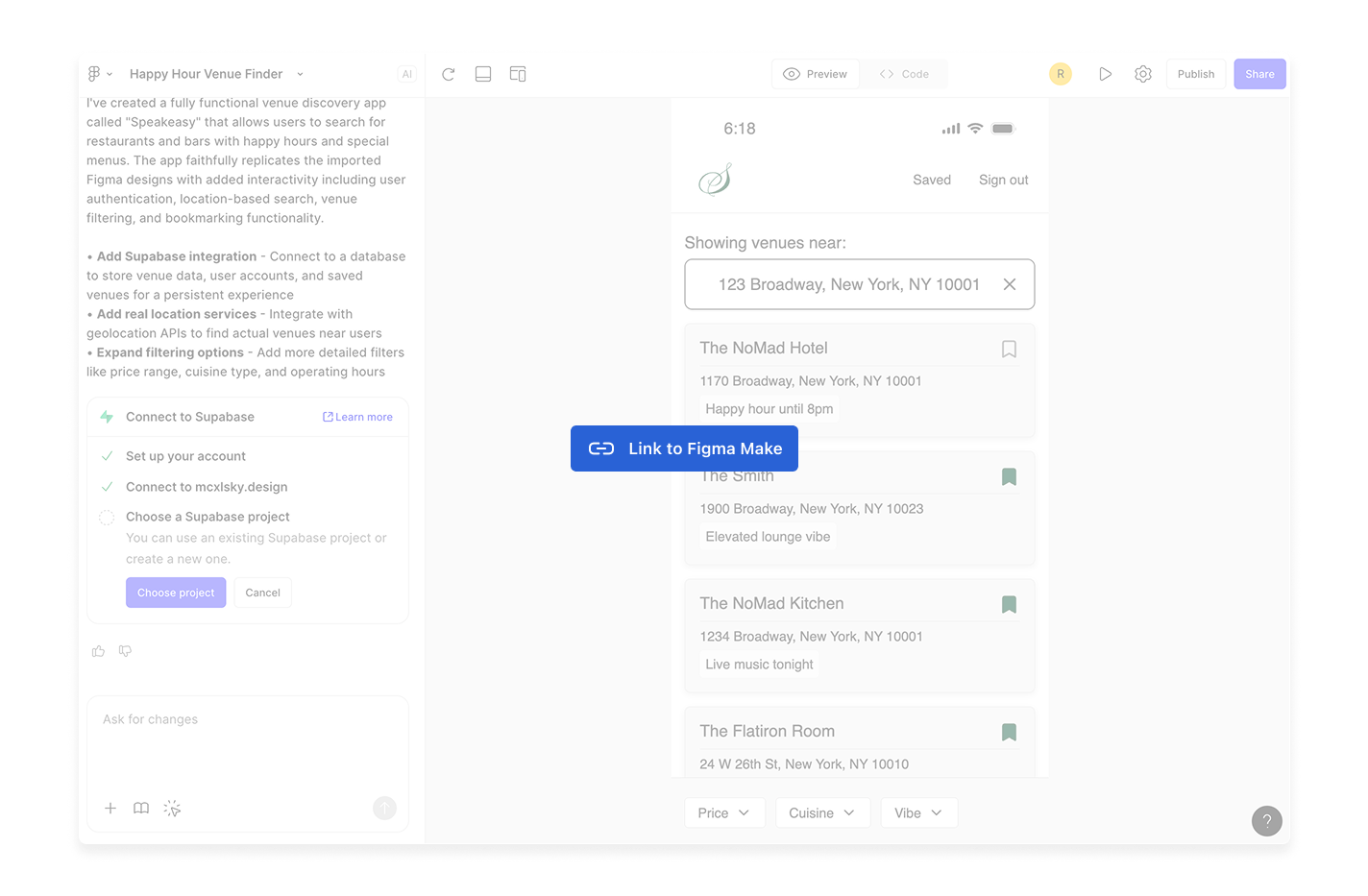Open the Price filter dropdown
Screen dimensions: 1368x896
pos(724,812)
